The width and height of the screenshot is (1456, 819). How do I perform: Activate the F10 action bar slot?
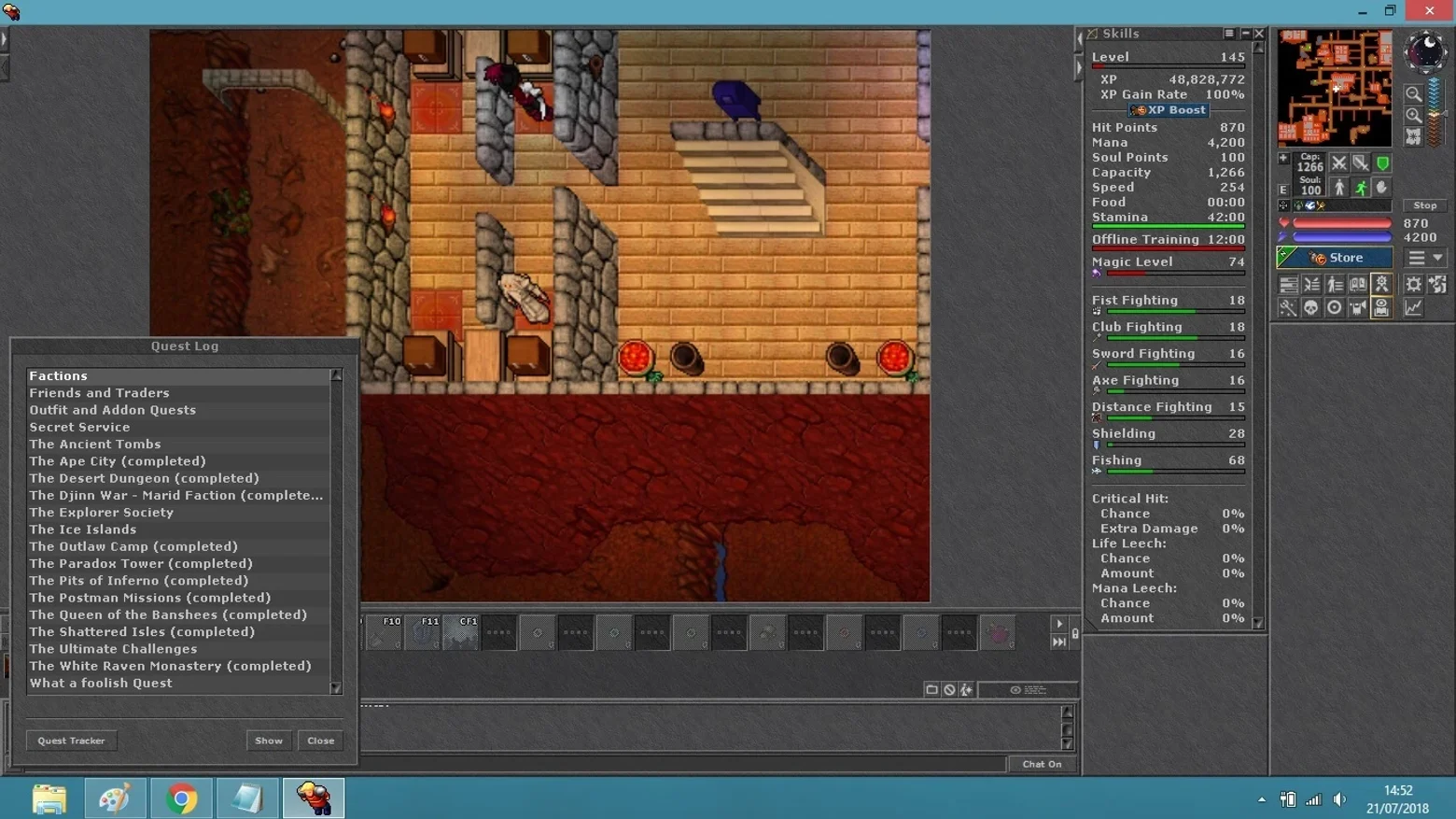coord(385,632)
